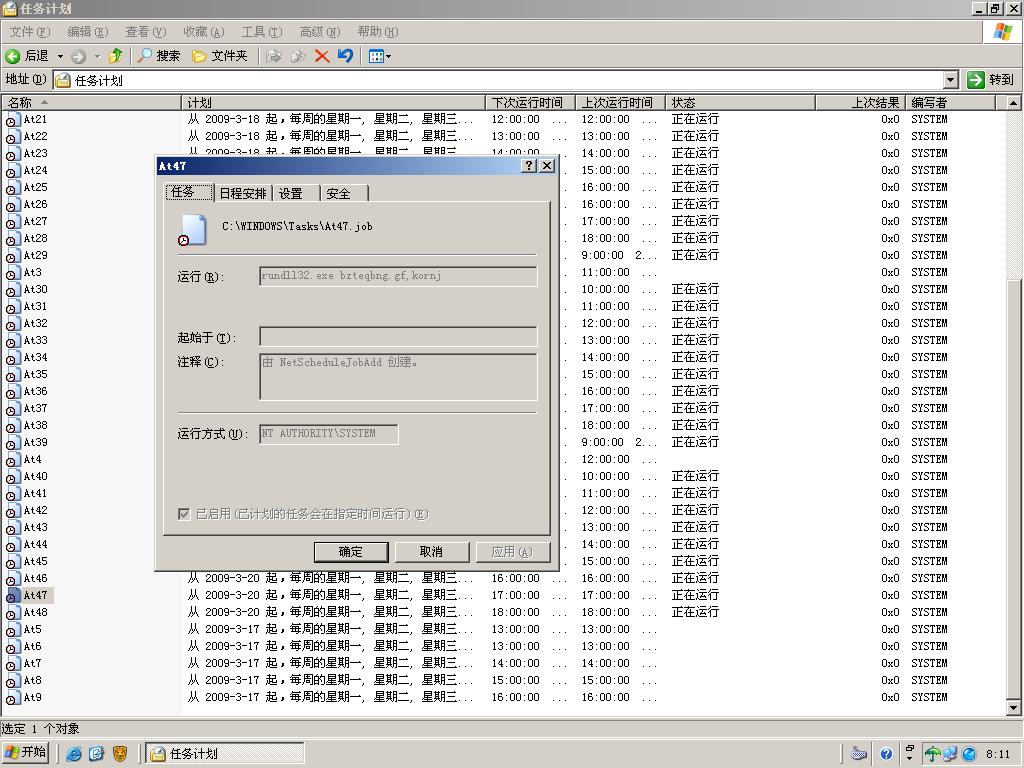Viewport: 1024px width, 768px height.
Task: Expand the address bar dropdown arrow
Action: pyautogui.click(x=951, y=80)
